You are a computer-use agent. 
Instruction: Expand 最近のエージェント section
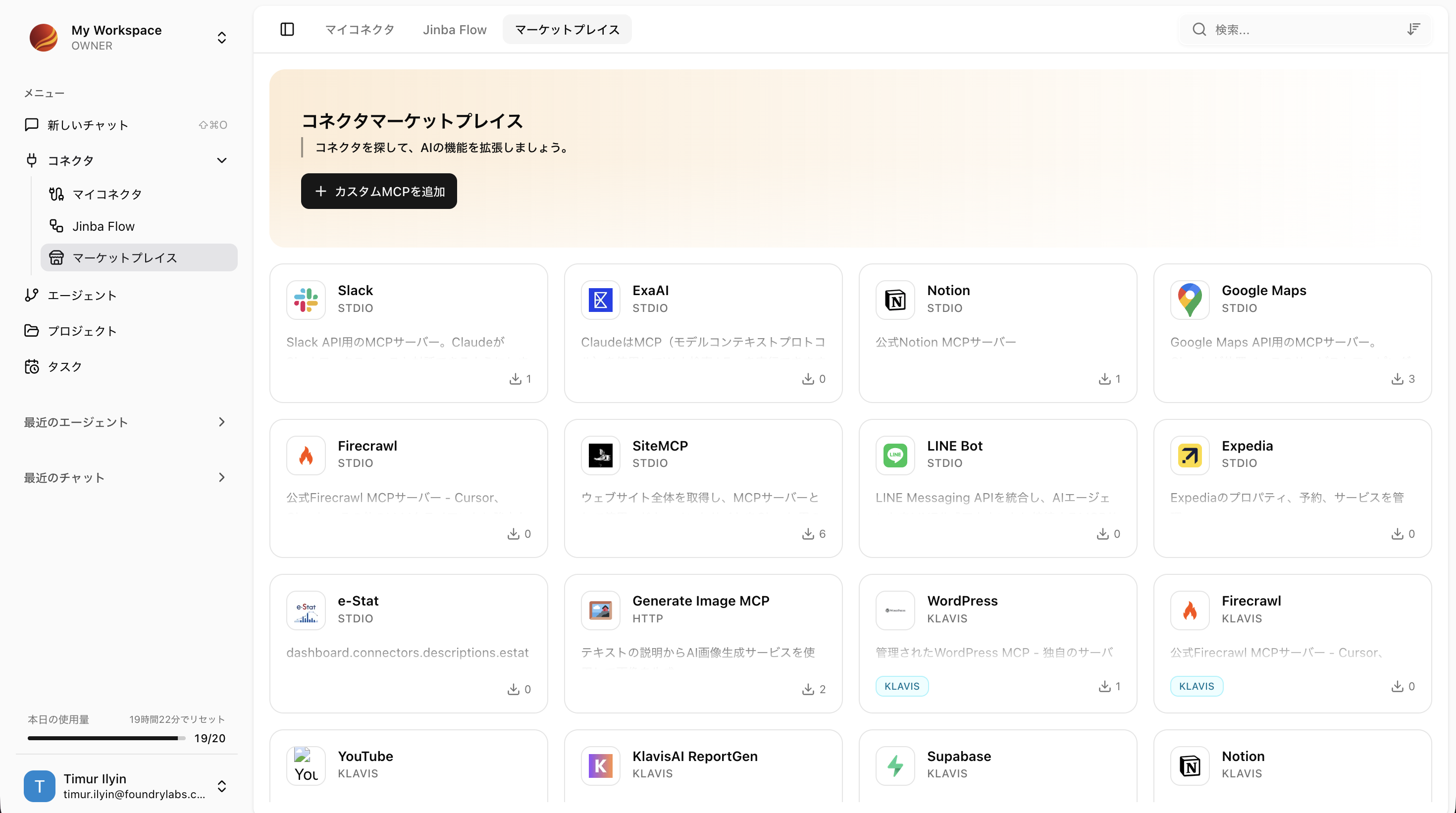pyautogui.click(x=221, y=422)
